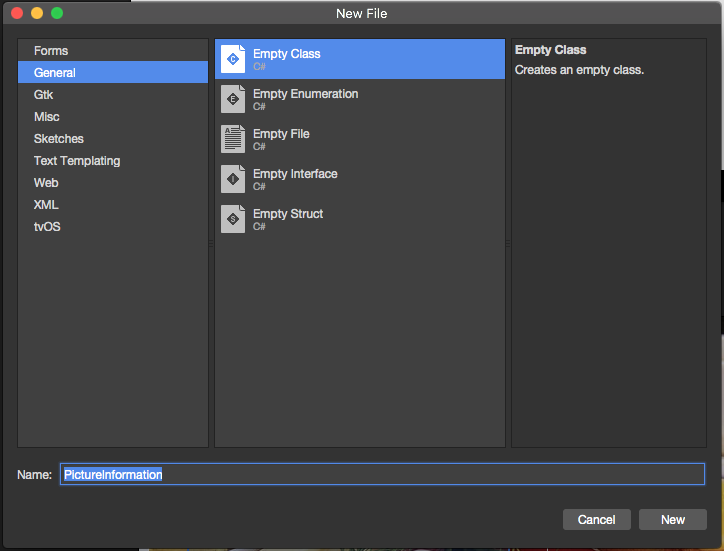
Task: Click the Name input field
Action: coord(382,474)
